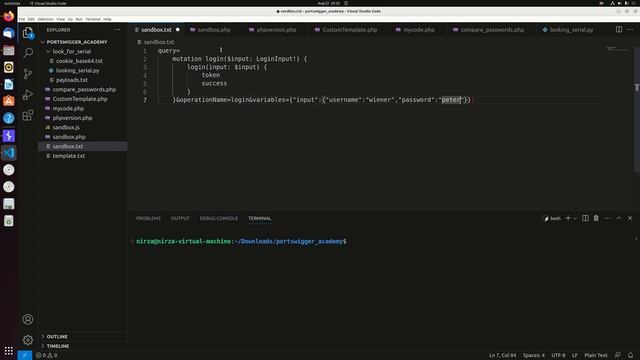Change language mode Plain Text
Viewport: 640px width, 360px height.
[596, 356]
